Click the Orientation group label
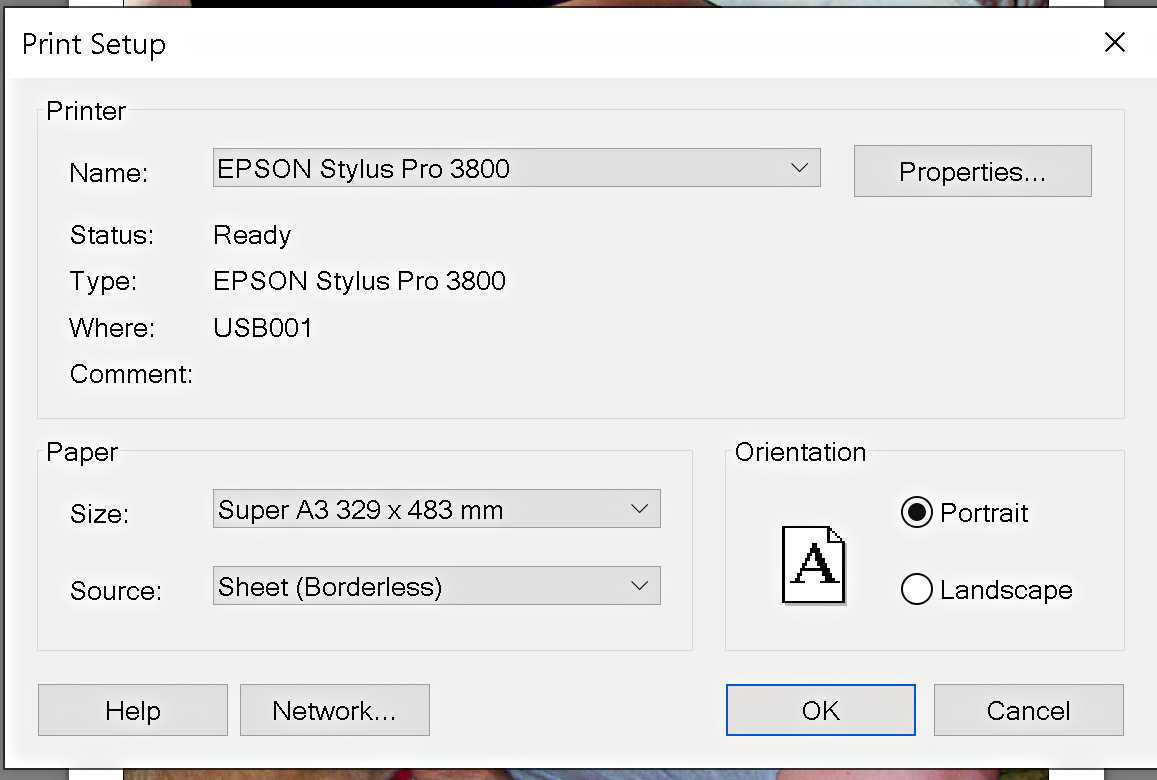 800,452
